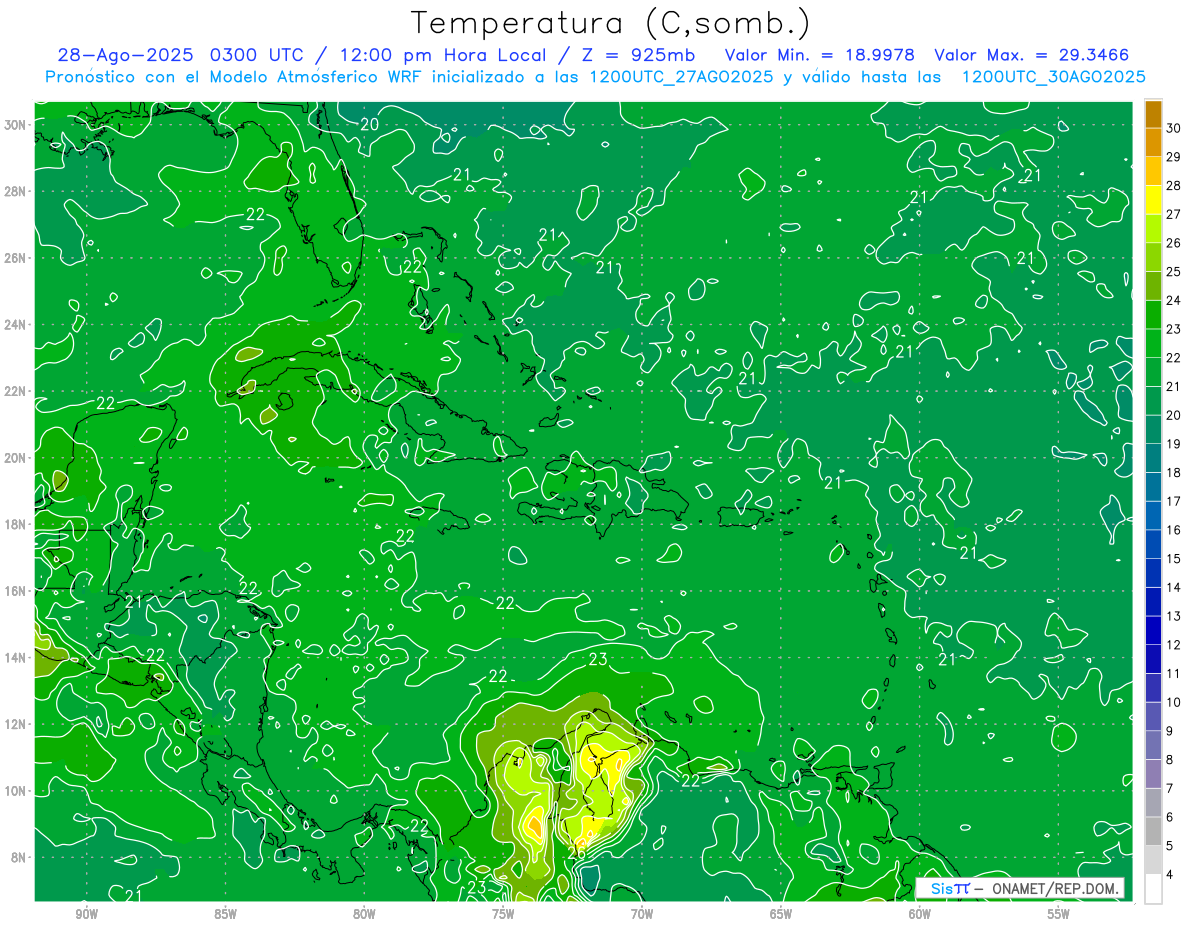
Task: Click the "75W" longitude axis label
Action: (503, 912)
